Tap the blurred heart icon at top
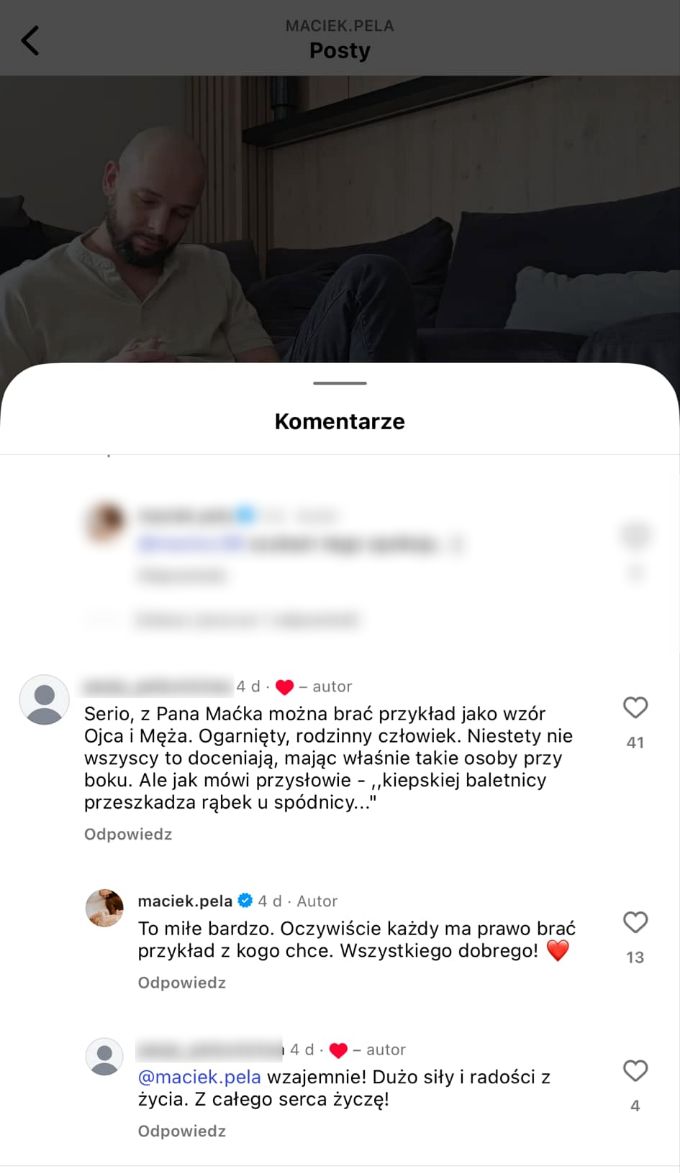 click(635, 535)
